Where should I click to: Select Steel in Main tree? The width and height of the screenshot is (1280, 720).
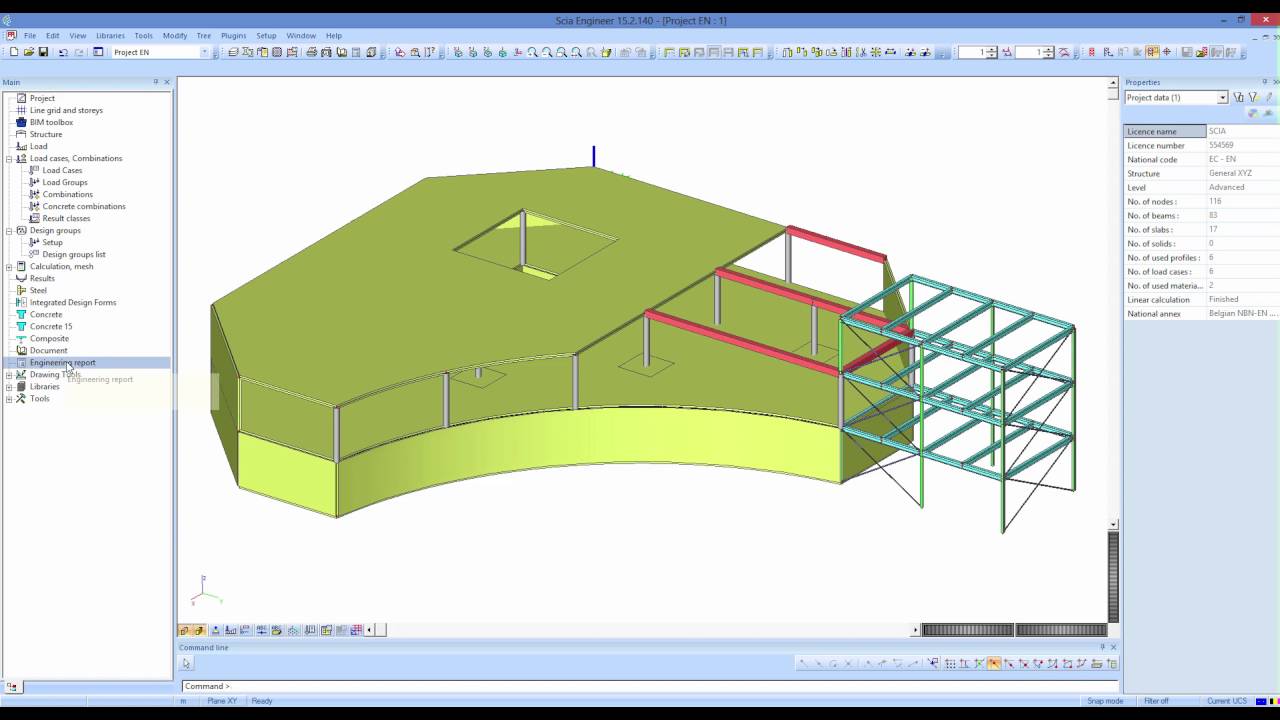pos(38,290)
